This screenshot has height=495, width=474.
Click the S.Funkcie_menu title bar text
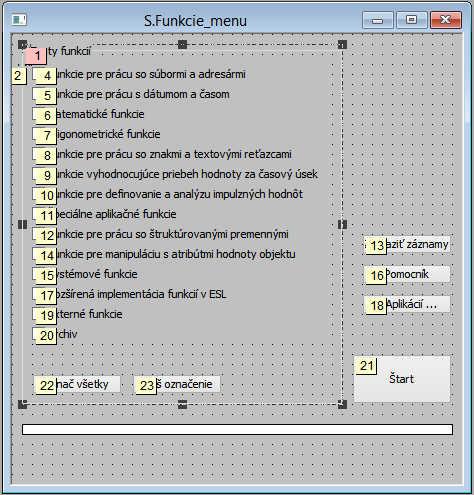[x=195, y=21]
